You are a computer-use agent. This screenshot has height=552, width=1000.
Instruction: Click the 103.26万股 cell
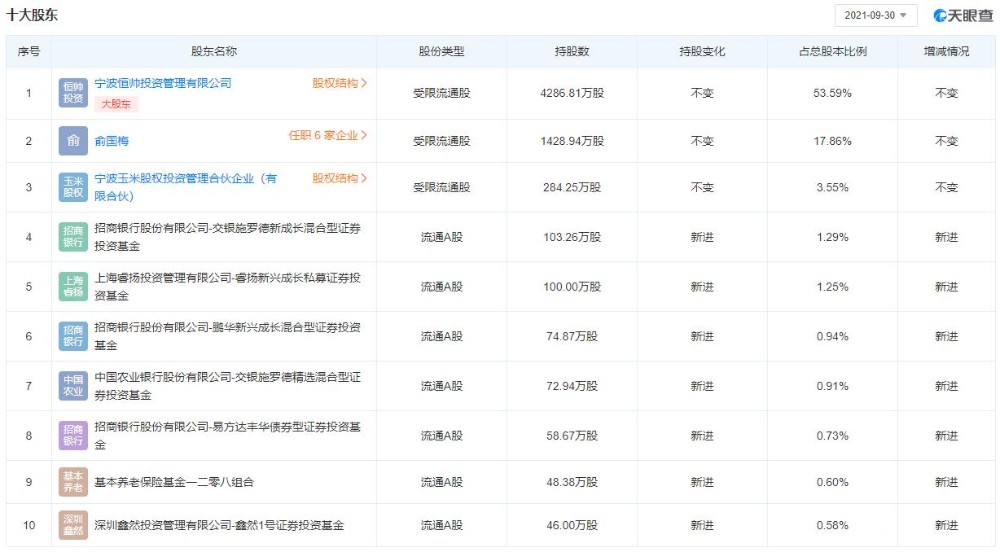pyautogui.click(x=572, y=237)
